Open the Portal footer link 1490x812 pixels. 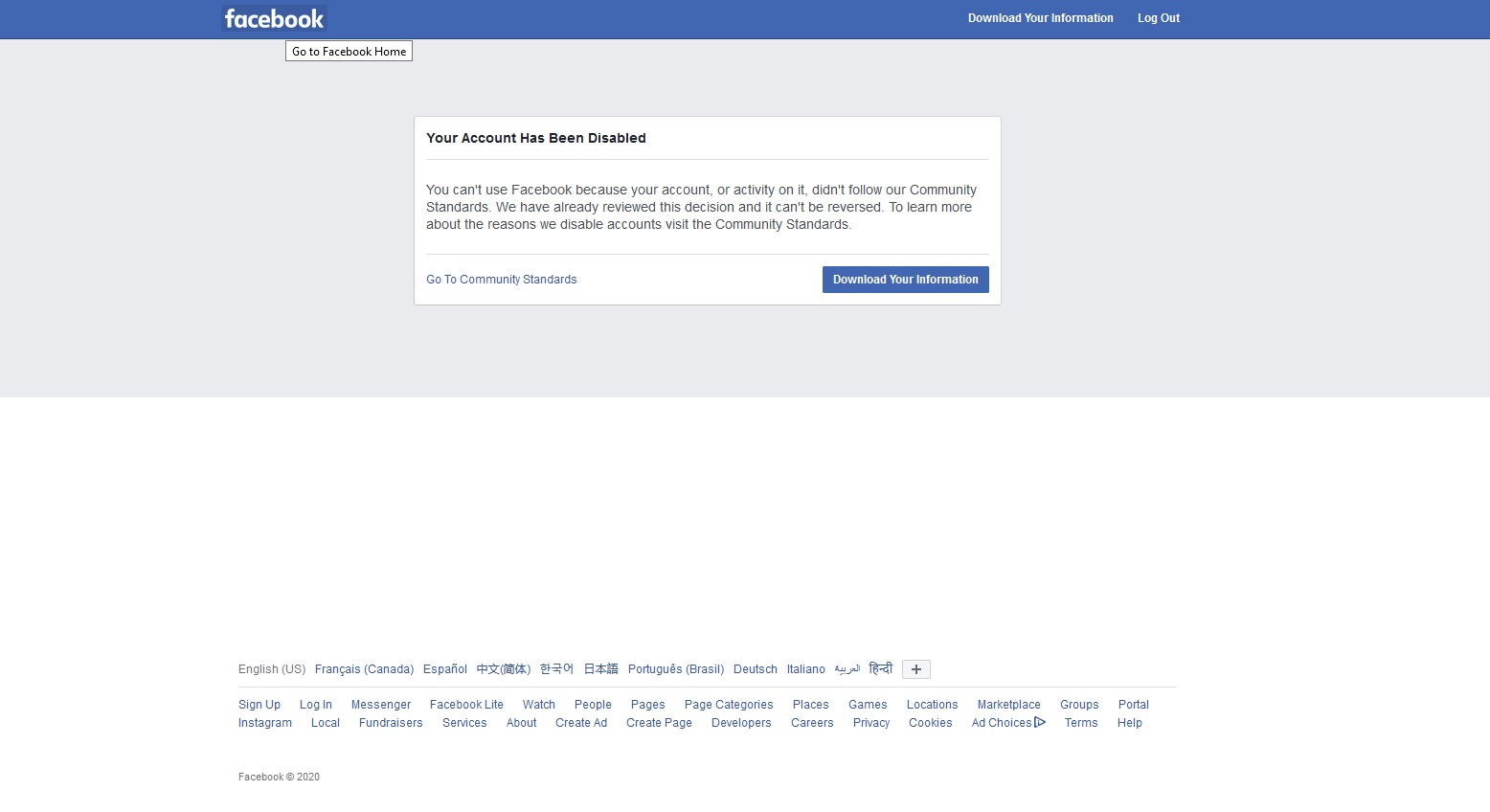click(1134, 705)
